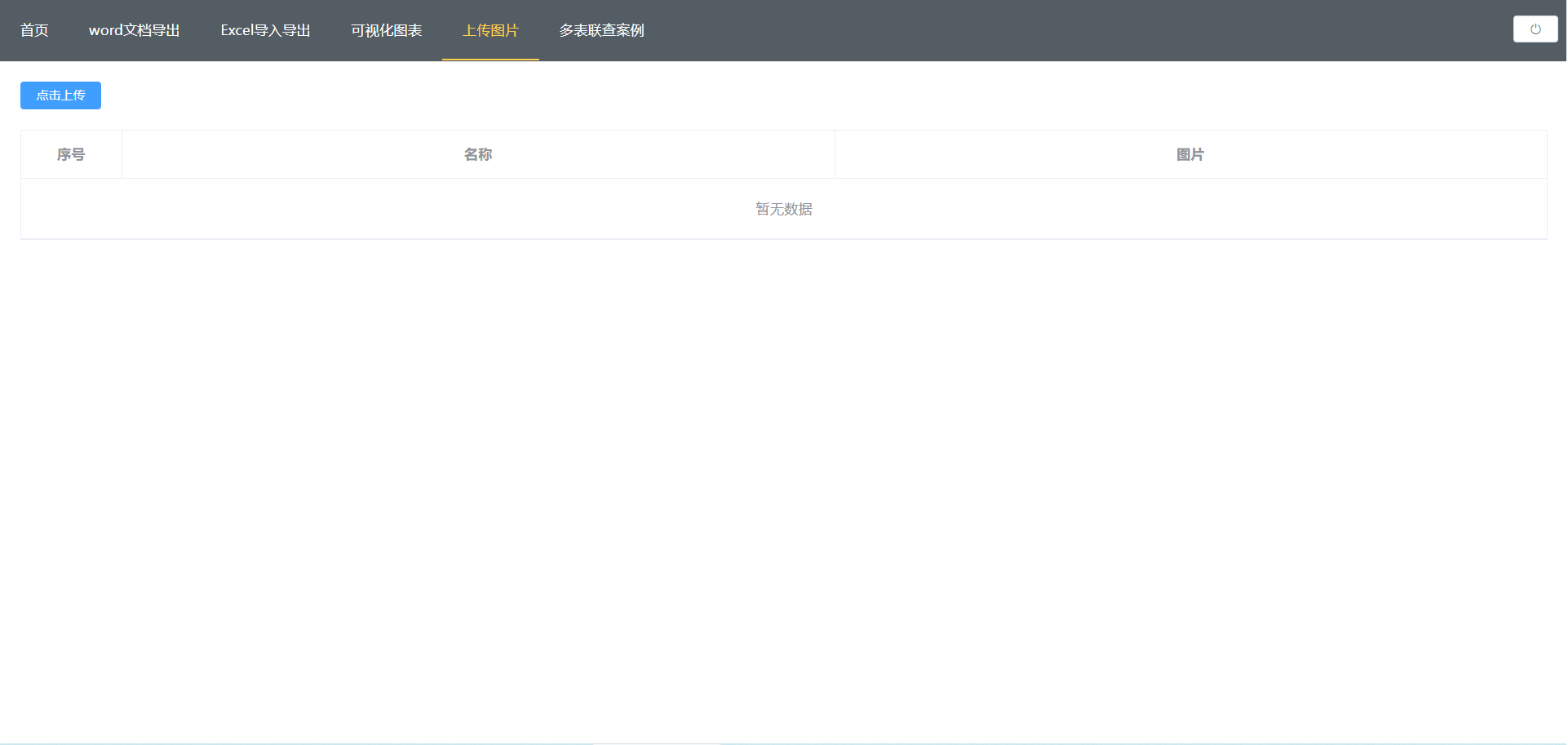Click the 图片 column header
This screenshot has width=1568, height=745.
[1190, 154]
